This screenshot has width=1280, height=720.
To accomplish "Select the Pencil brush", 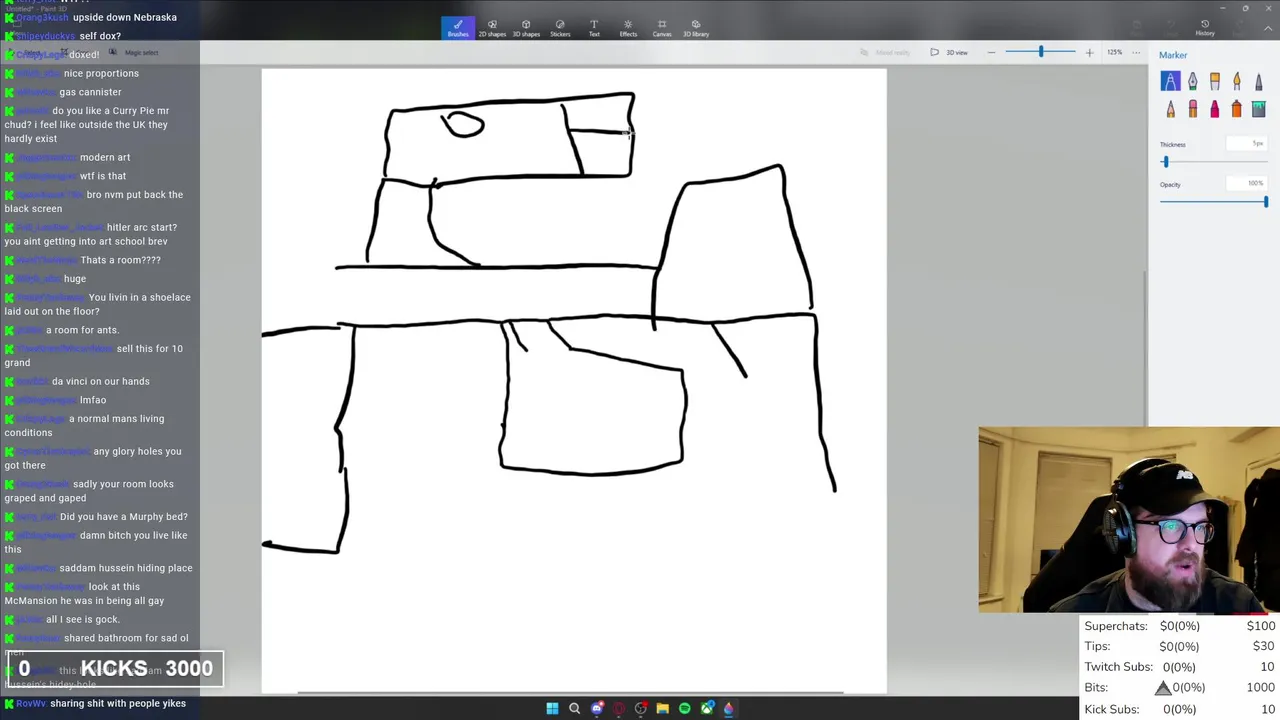I will 1170,109.
